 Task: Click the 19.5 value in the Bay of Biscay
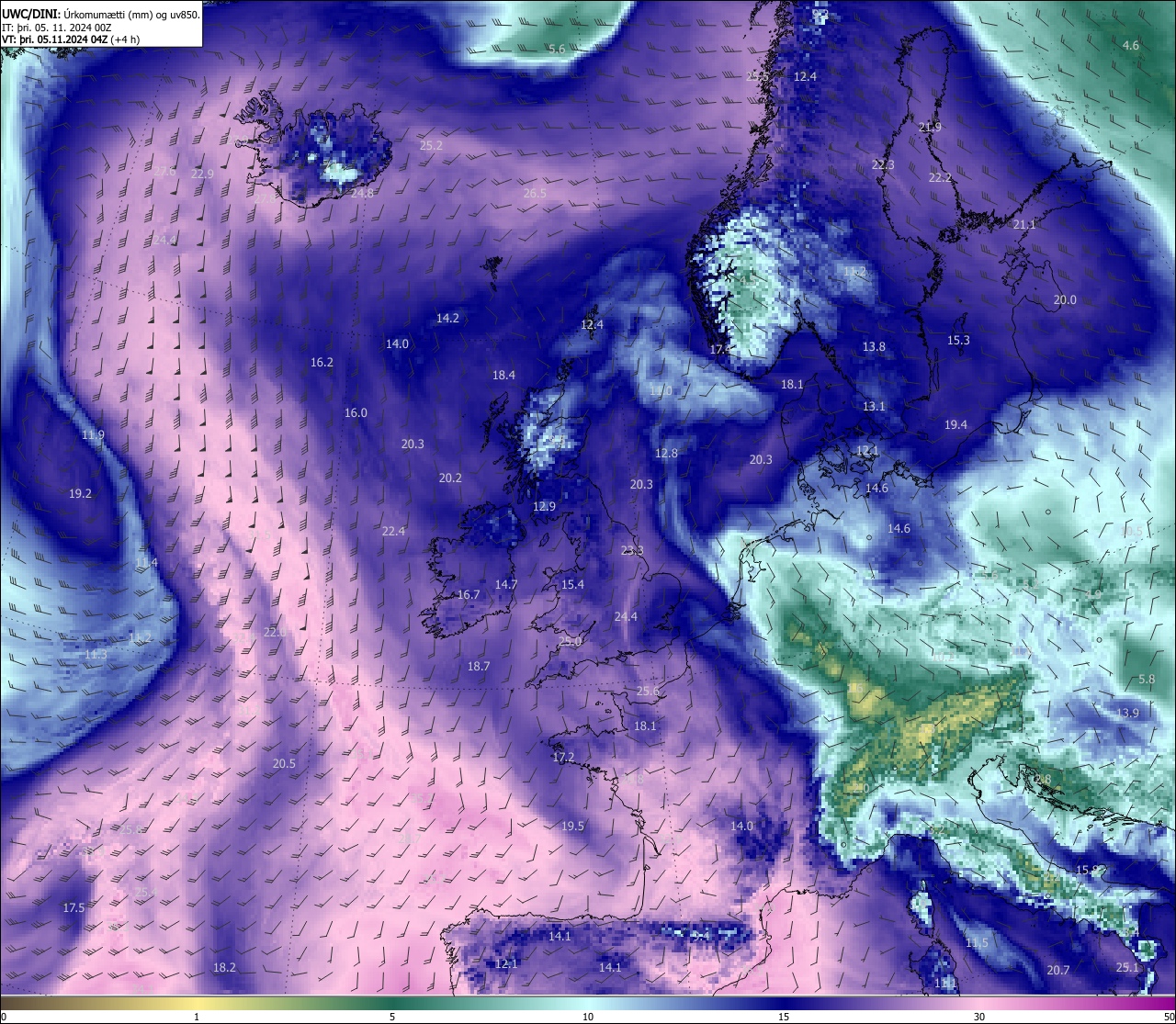572,826
